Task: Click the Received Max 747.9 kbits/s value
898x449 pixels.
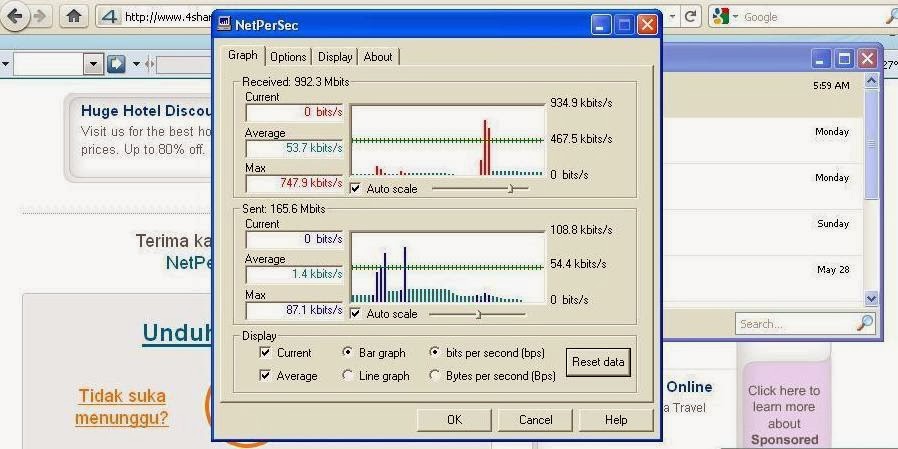Action: [294, 183]
